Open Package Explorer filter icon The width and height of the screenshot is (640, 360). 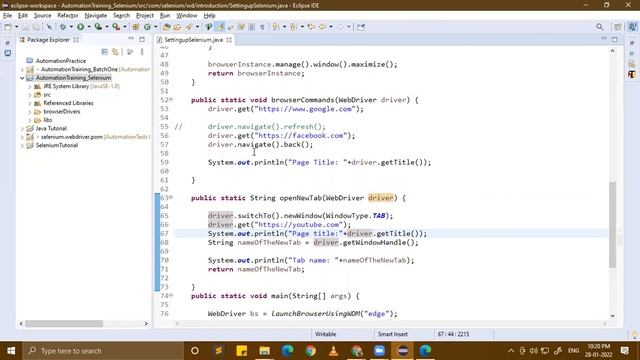click(x=130, y=52)
